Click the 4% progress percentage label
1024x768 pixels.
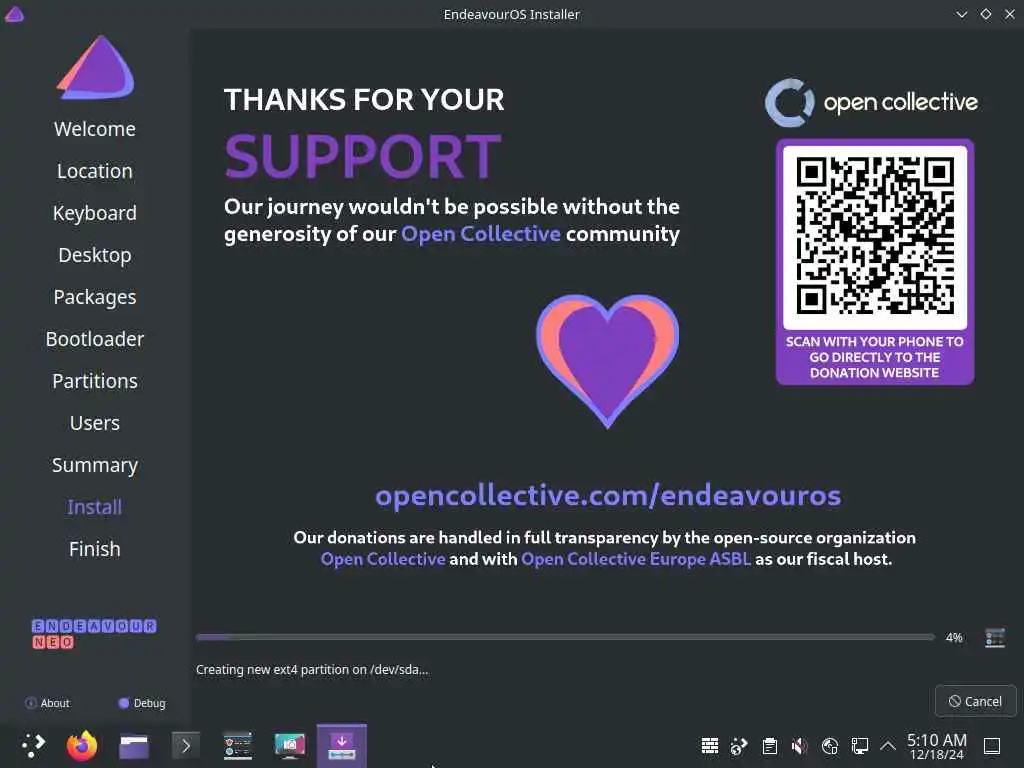pyautogui.click(x=954, y=637)
